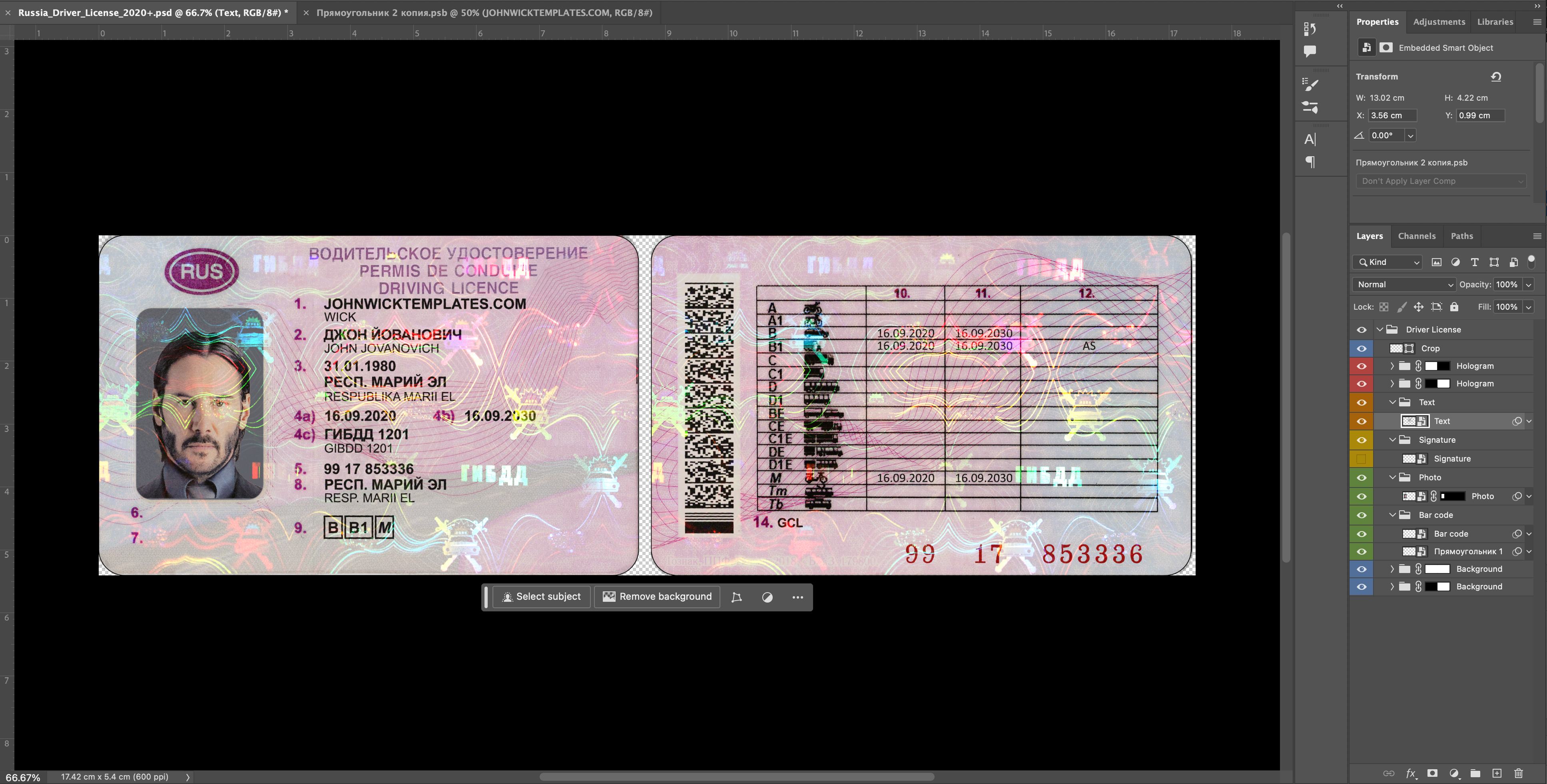Screen dimensions: 1547x784
Task: Click the New adjustment layer icon
Action: click(x=1454, y=773)
